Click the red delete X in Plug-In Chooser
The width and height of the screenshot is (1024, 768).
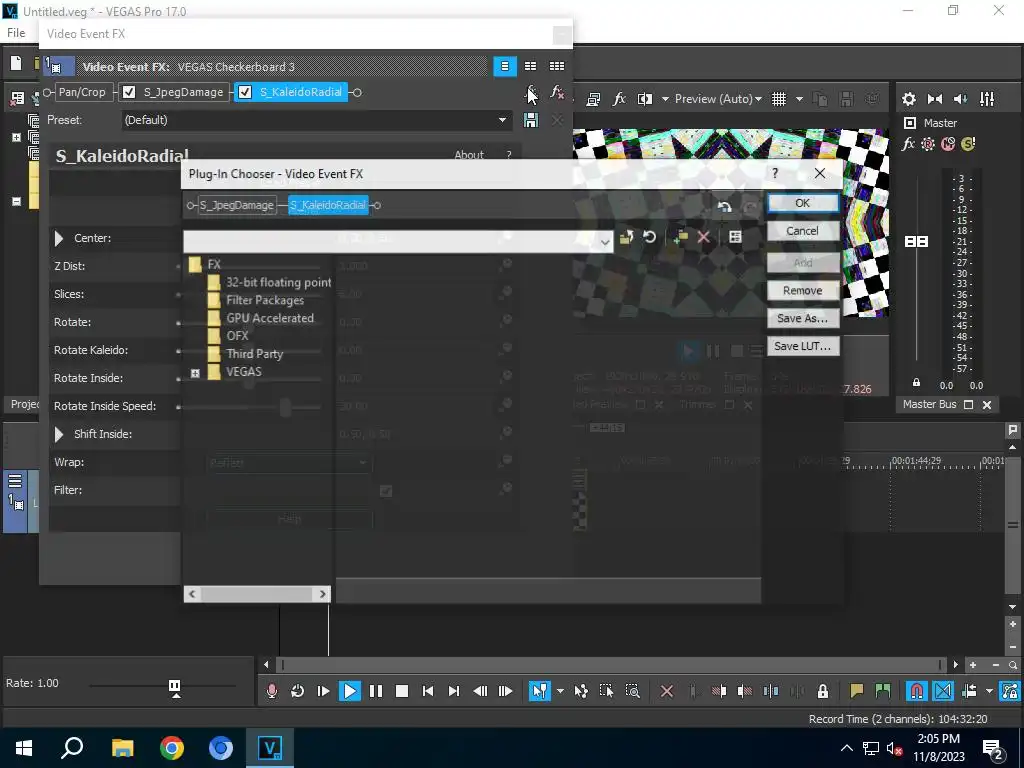point(703,238)
